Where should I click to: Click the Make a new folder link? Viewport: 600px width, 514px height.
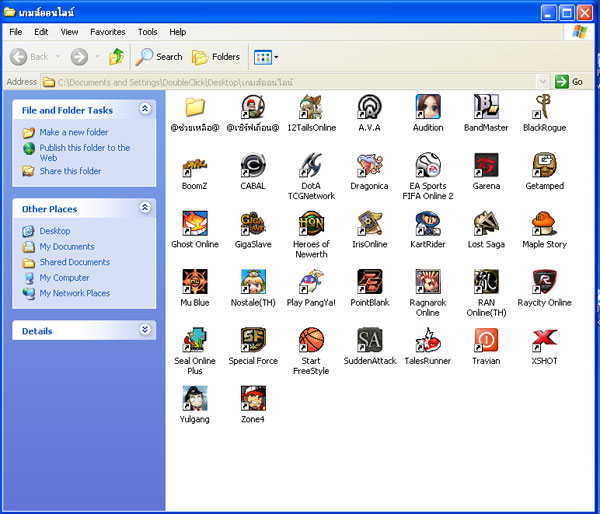(73, 132)
